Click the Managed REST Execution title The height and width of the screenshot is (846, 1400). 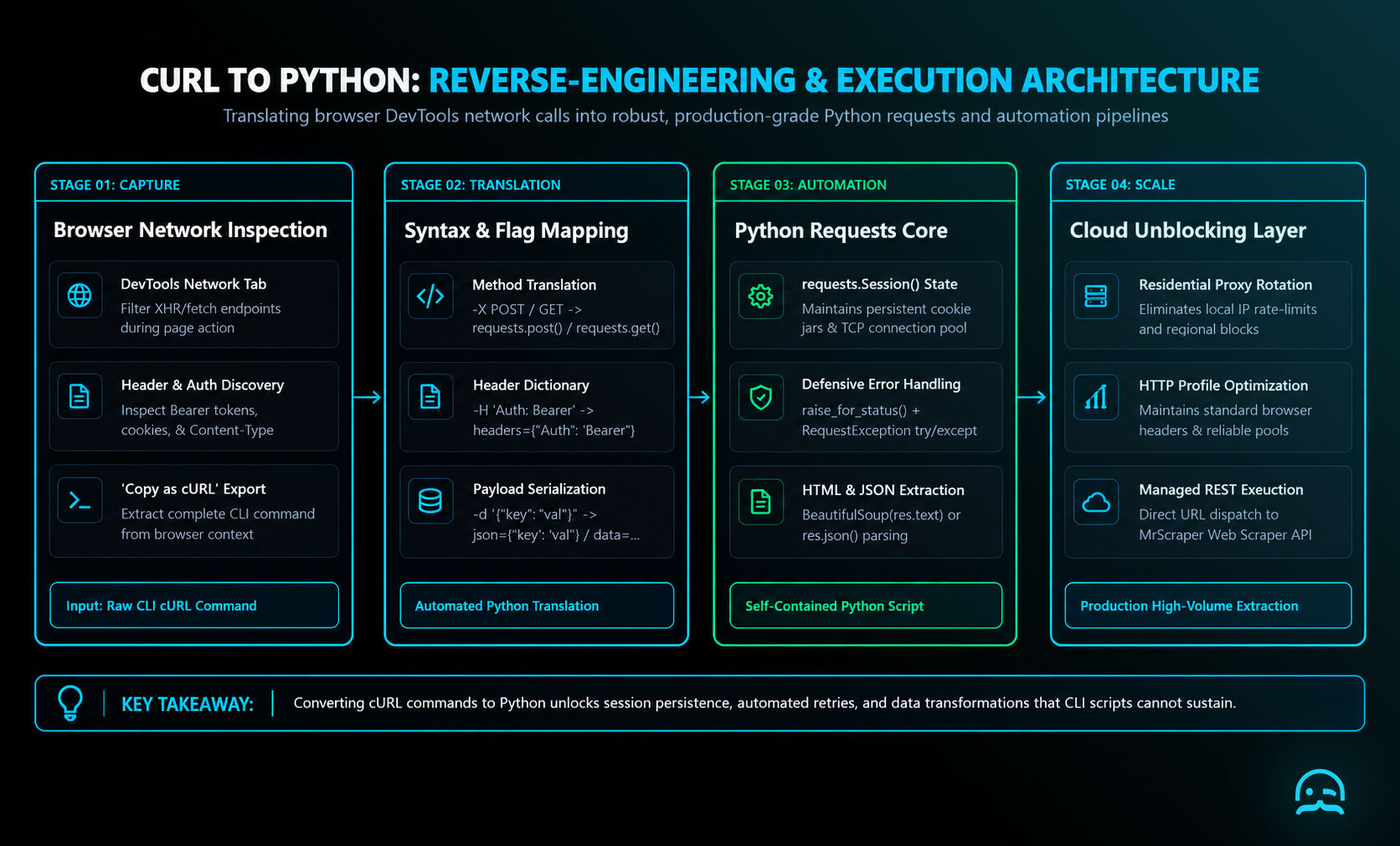coord(1221,489)
